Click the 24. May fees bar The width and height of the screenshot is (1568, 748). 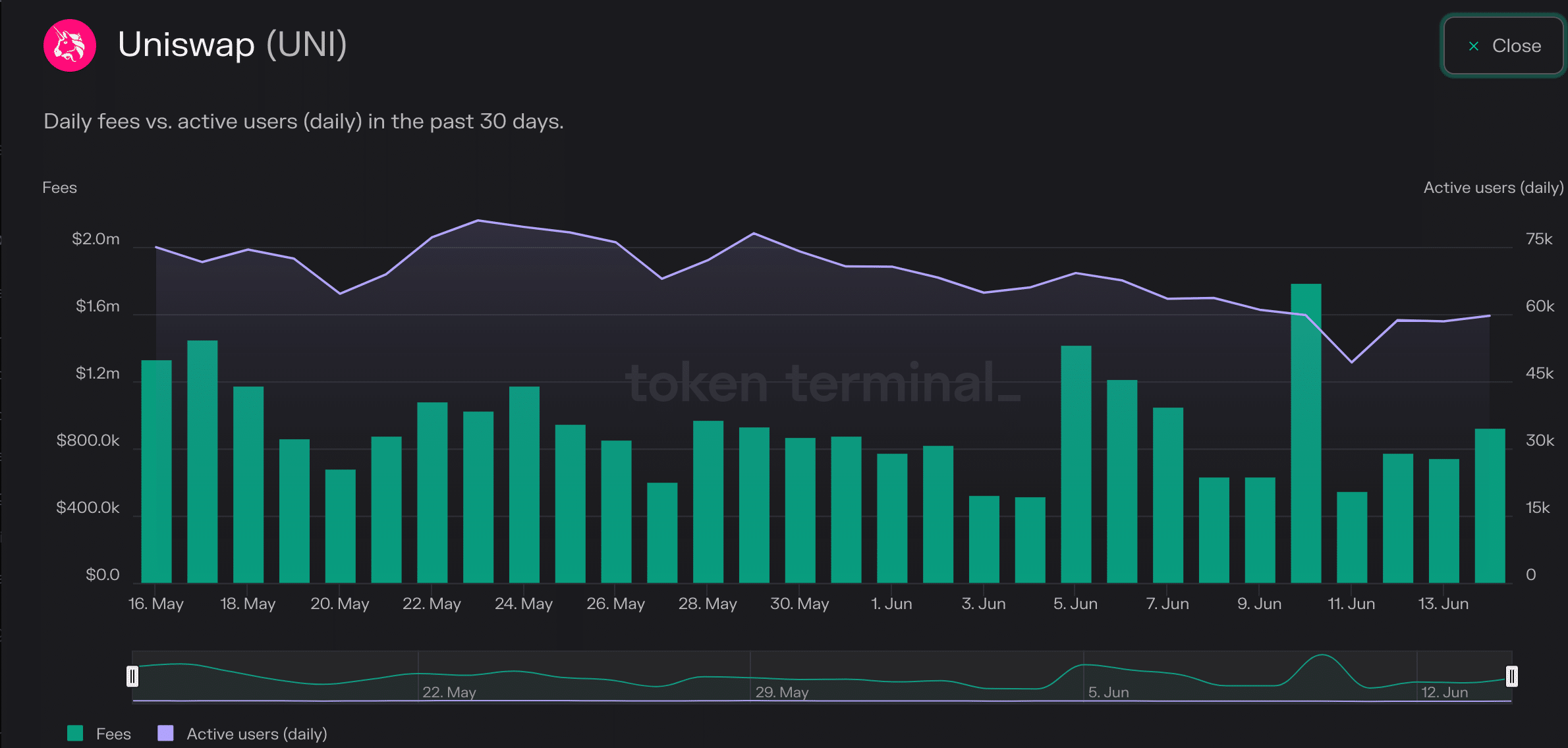click(524, 485)
